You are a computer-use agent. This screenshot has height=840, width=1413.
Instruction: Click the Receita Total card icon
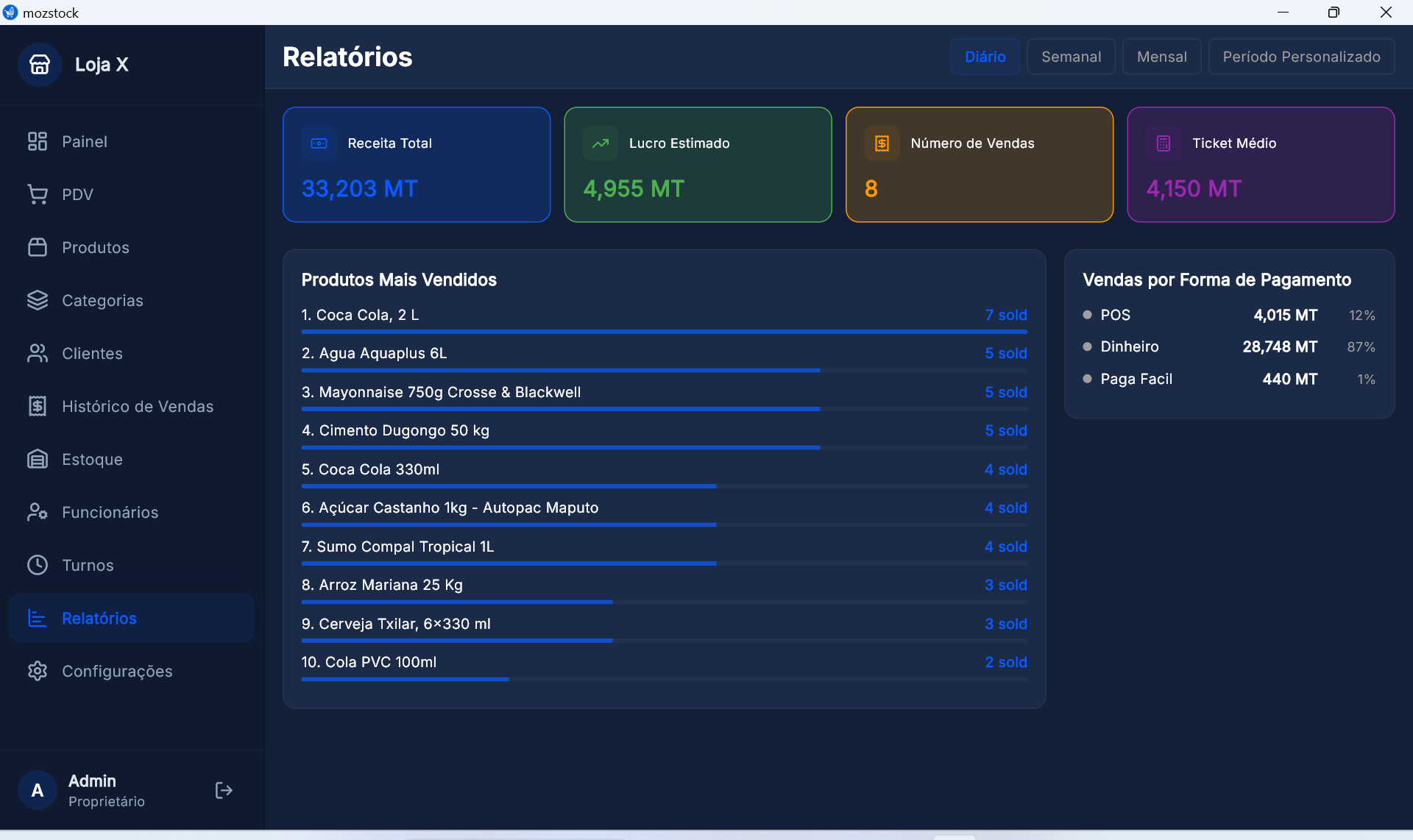(319, 143)
